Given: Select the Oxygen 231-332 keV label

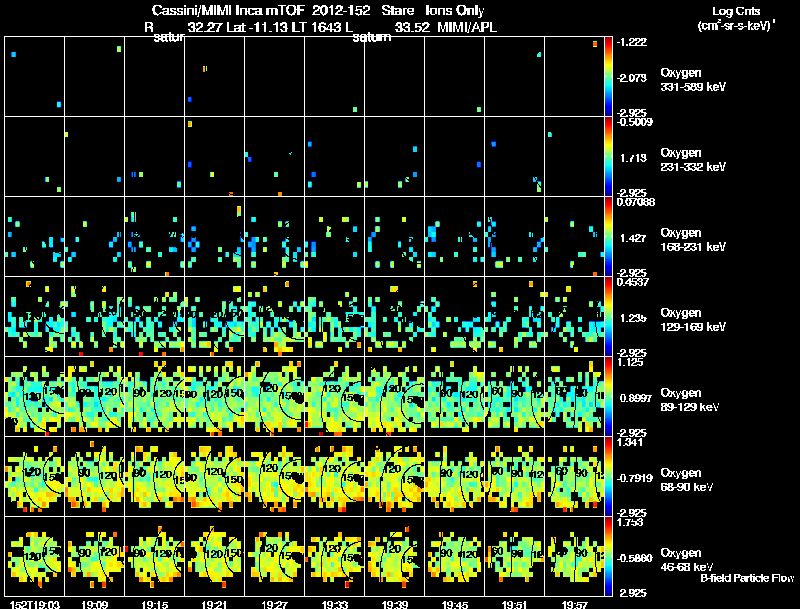Looking at the screenshot, I should pos(693,160).
